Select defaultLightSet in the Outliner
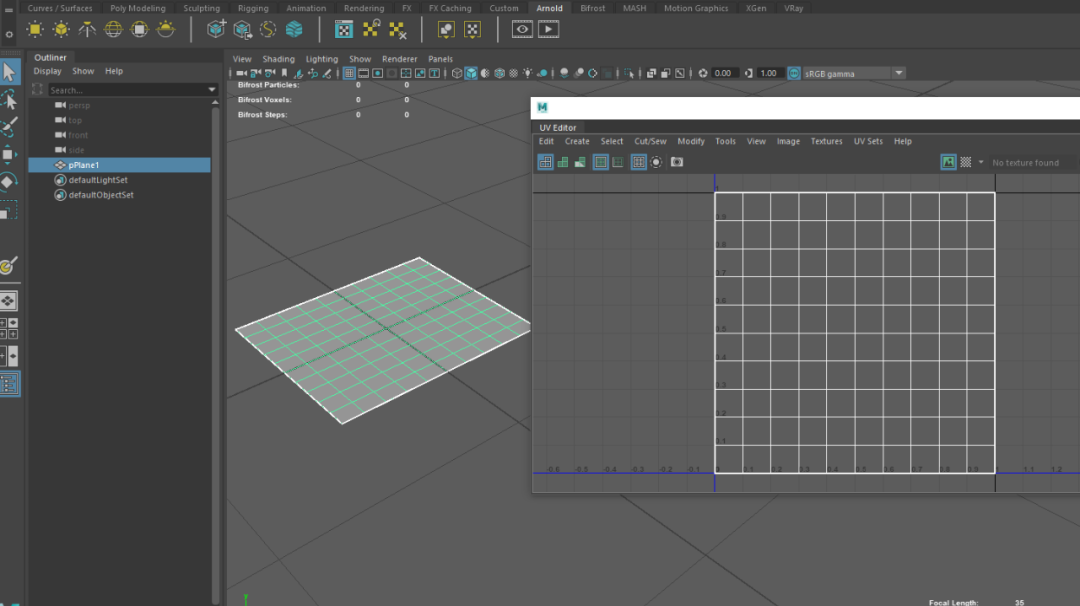The height and width of the screenshot is (606, 1080). pyautogui.click(x=98, y=180)
